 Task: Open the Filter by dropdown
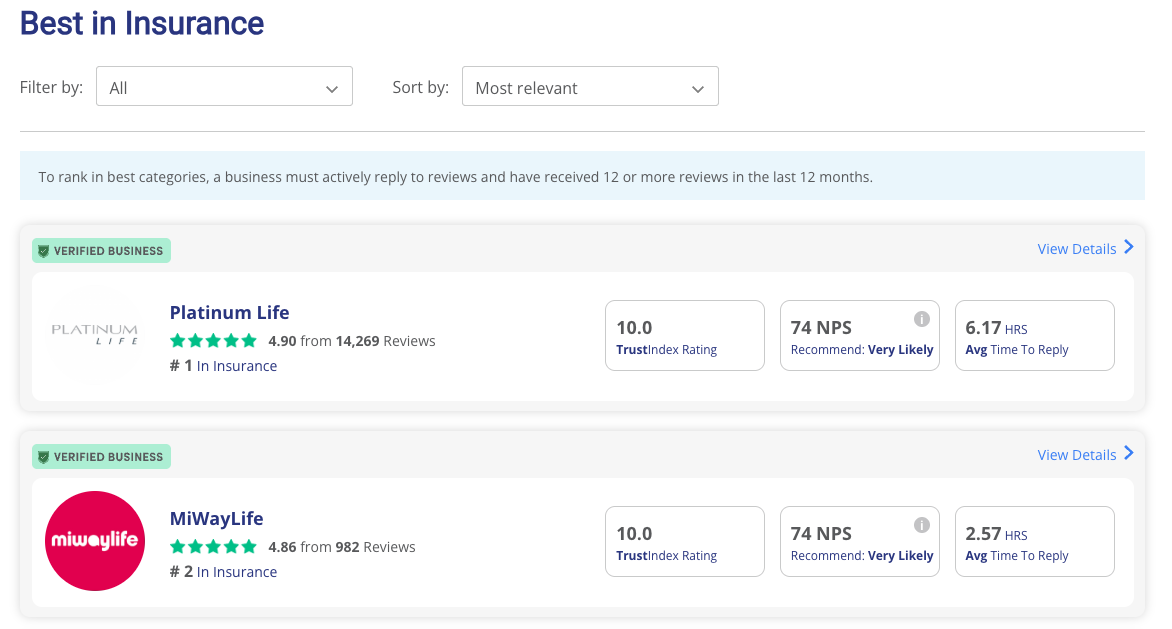(224, 87)
